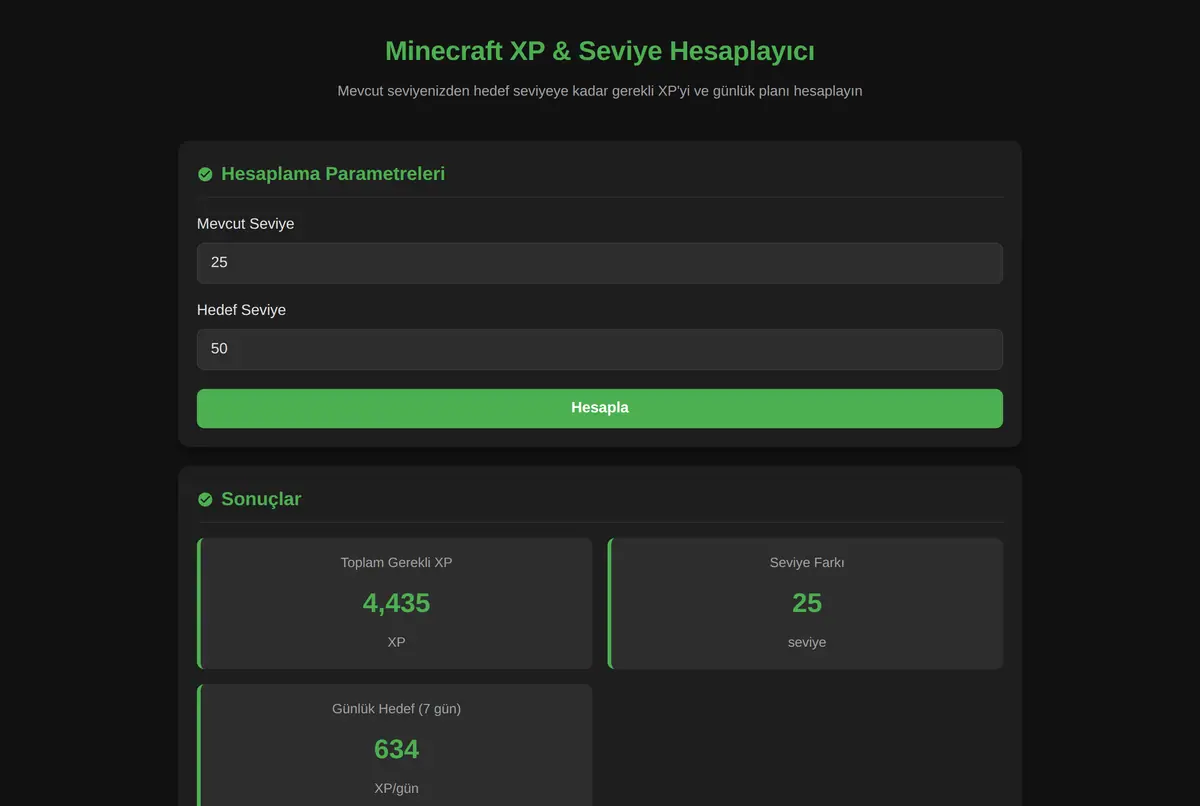Click the subtitle text beginning with Mevcut seviyenizden
This screenshot has width=1200, height=806.
pos(600,91)
